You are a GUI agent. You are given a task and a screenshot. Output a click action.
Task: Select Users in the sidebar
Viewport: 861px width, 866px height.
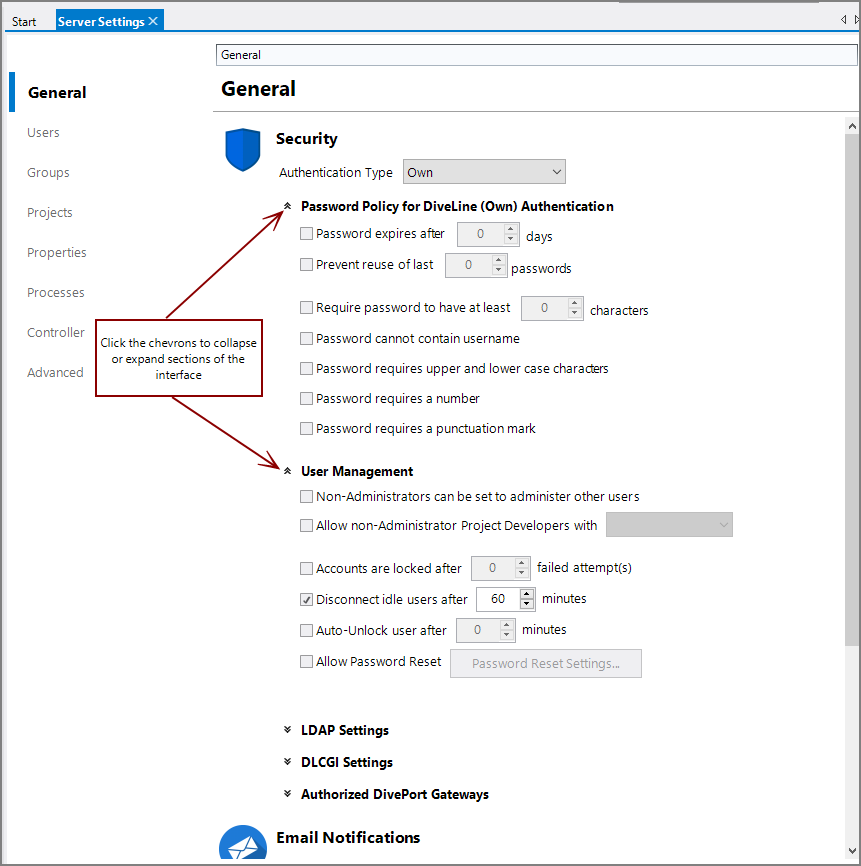[43, 132]
